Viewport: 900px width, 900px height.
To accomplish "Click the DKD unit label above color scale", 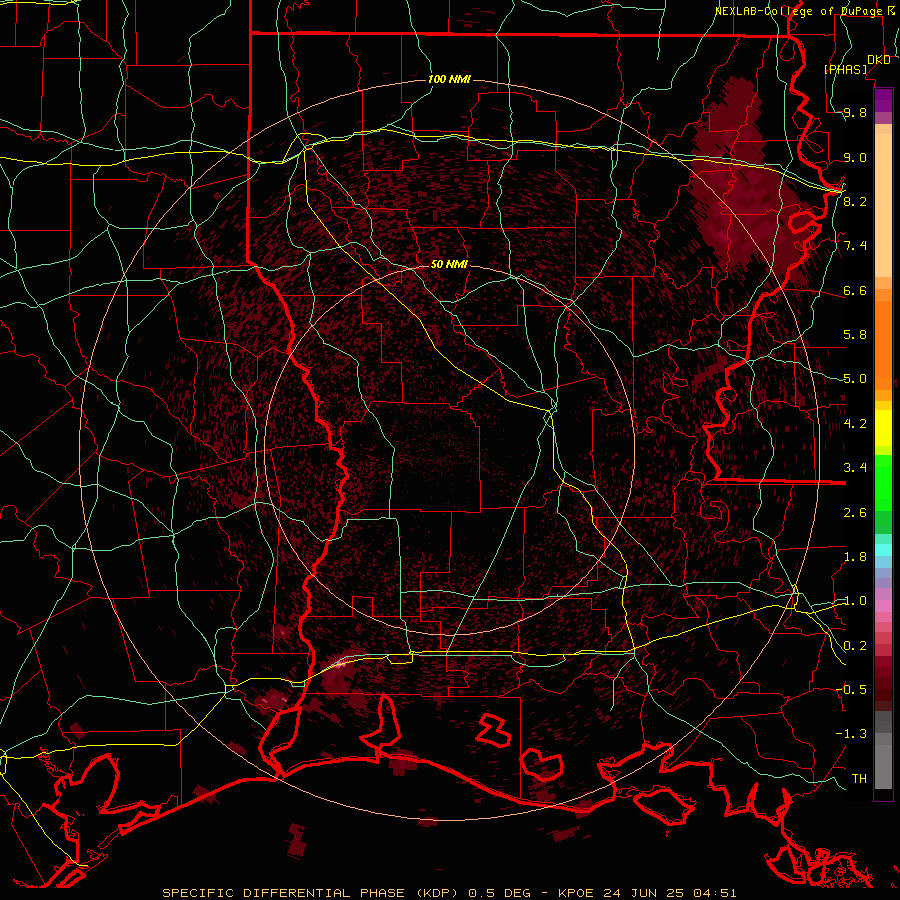I will (x=879, y=60).
